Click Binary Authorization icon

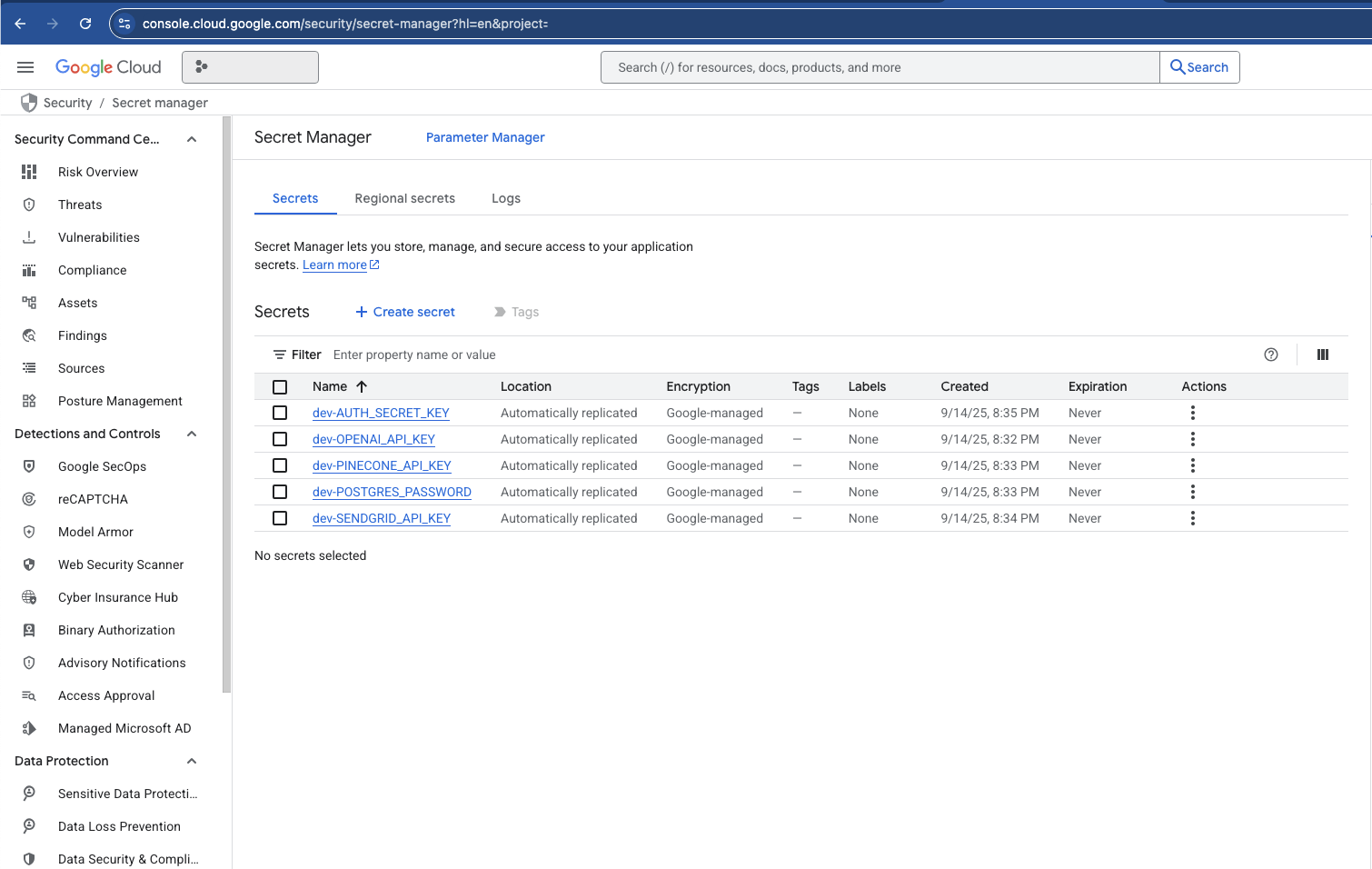[29, 630]
